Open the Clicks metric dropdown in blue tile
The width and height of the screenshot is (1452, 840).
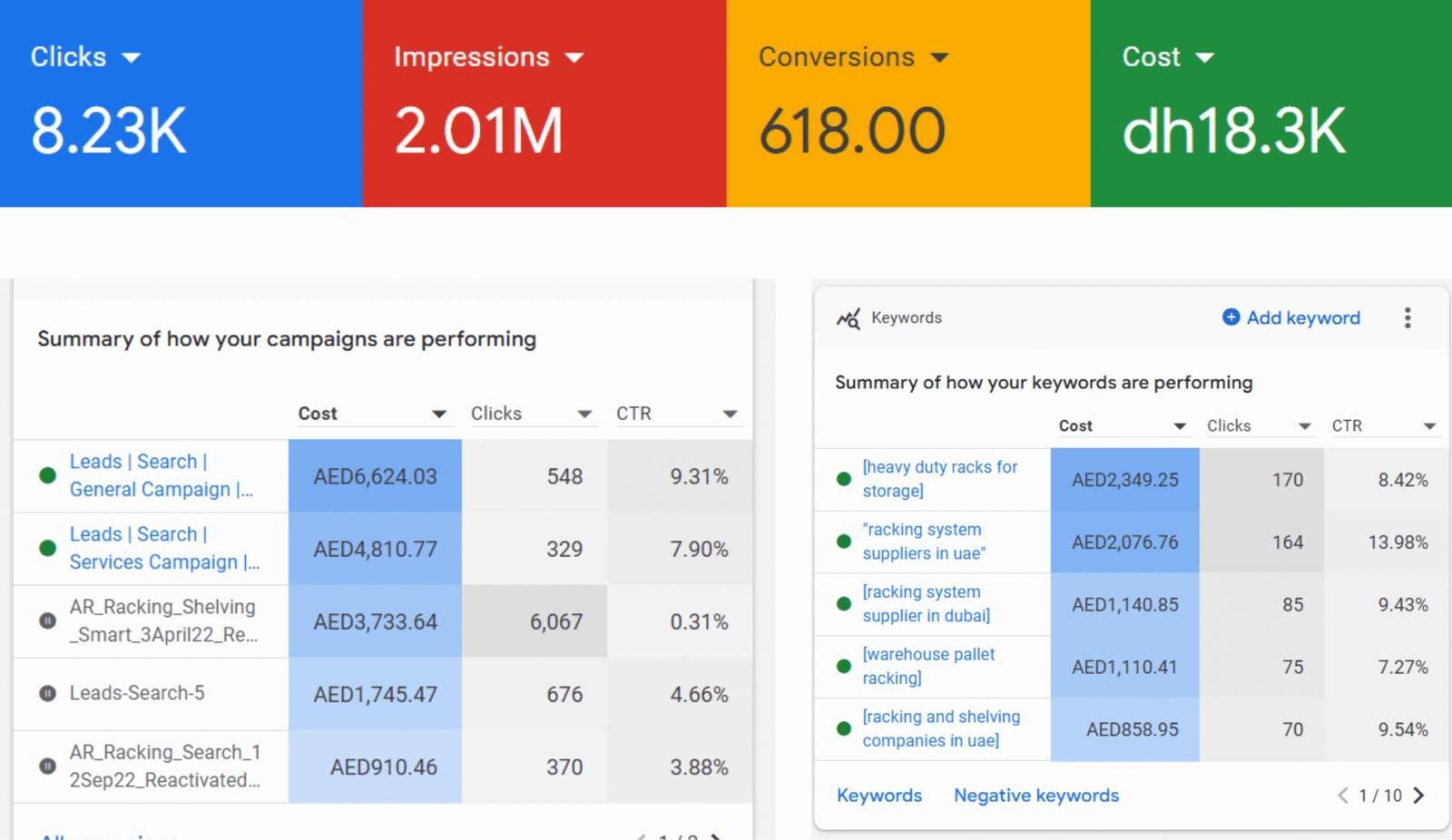pyautogui.click(x=132, y=57)
